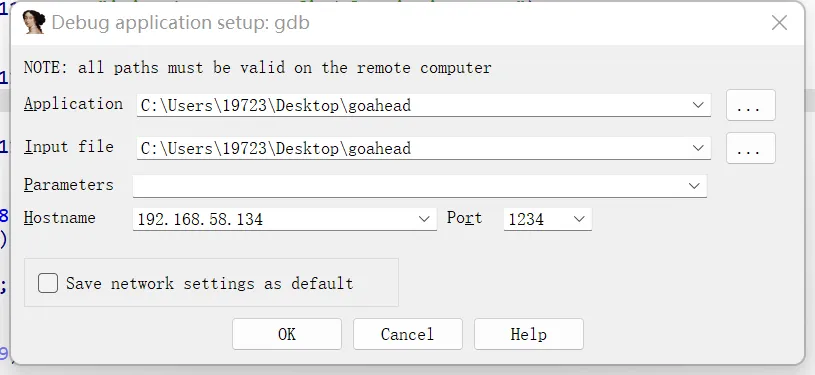Click into the empty Parameters field
This screenshot has height=375, width=815.
click(408, 186)
